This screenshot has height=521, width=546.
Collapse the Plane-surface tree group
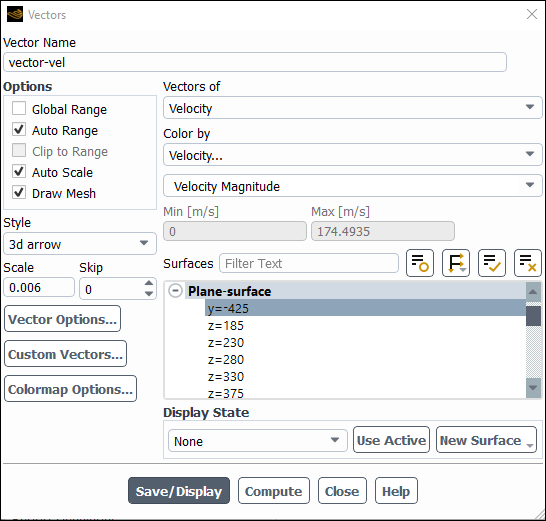click(x=175, y=291)
